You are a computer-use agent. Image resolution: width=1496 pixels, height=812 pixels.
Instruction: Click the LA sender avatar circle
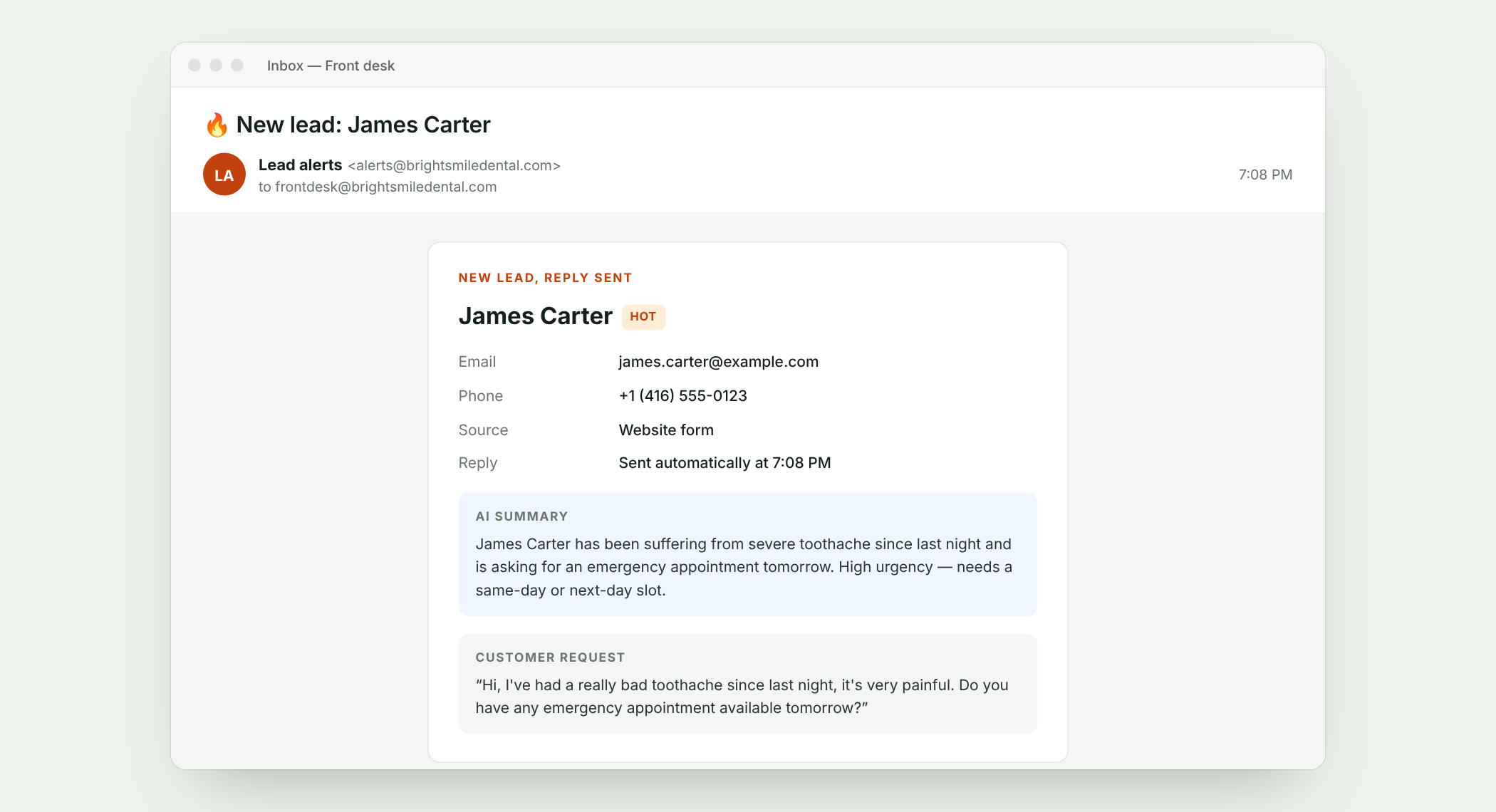(224, 175)
